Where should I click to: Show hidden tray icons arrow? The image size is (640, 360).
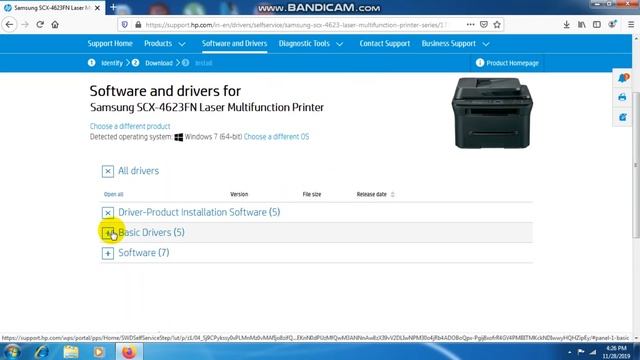(569, 352)
